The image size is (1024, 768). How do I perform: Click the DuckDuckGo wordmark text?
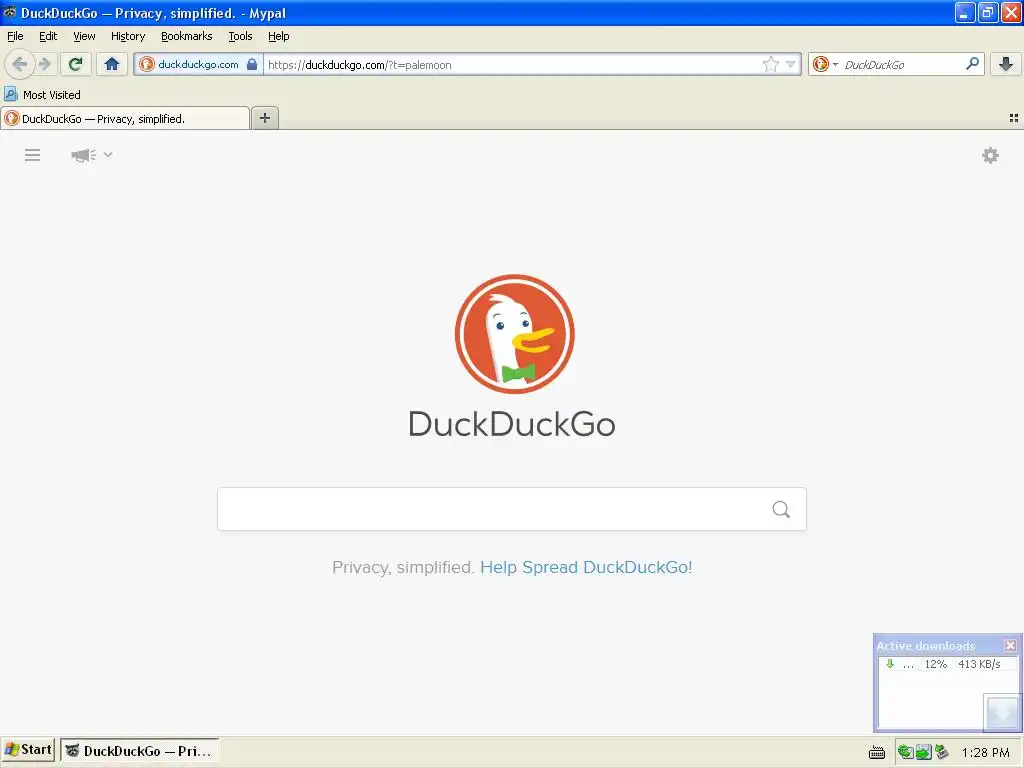[x=512, y=424]
